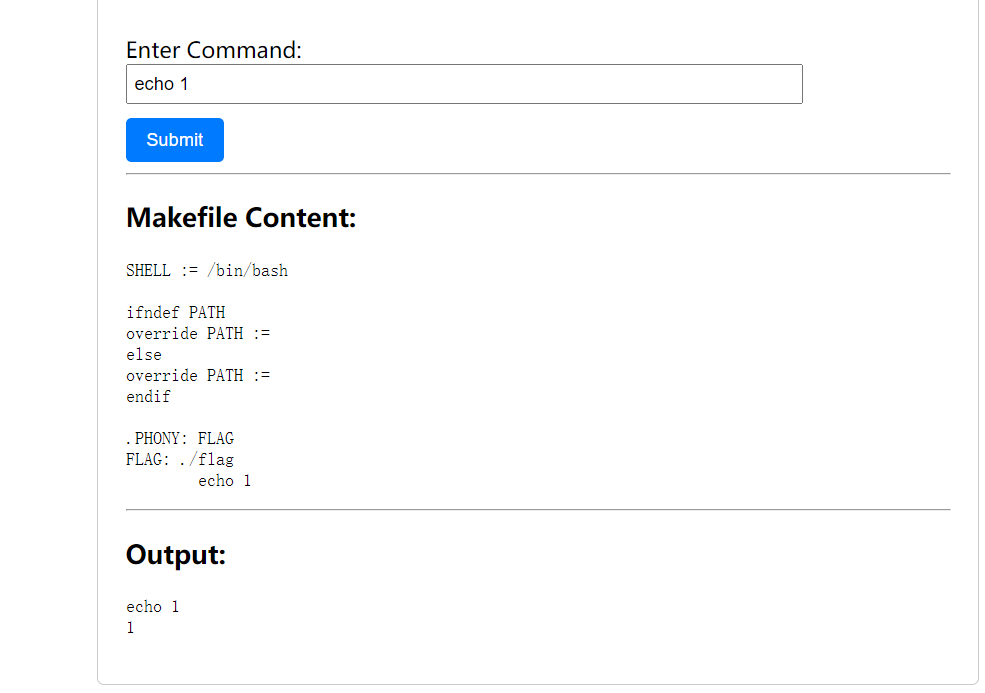Image resolution: width=985 pixels, height=693 pixels.
Task: Click the "else" line in Makefile
Action: click(144, 355)
